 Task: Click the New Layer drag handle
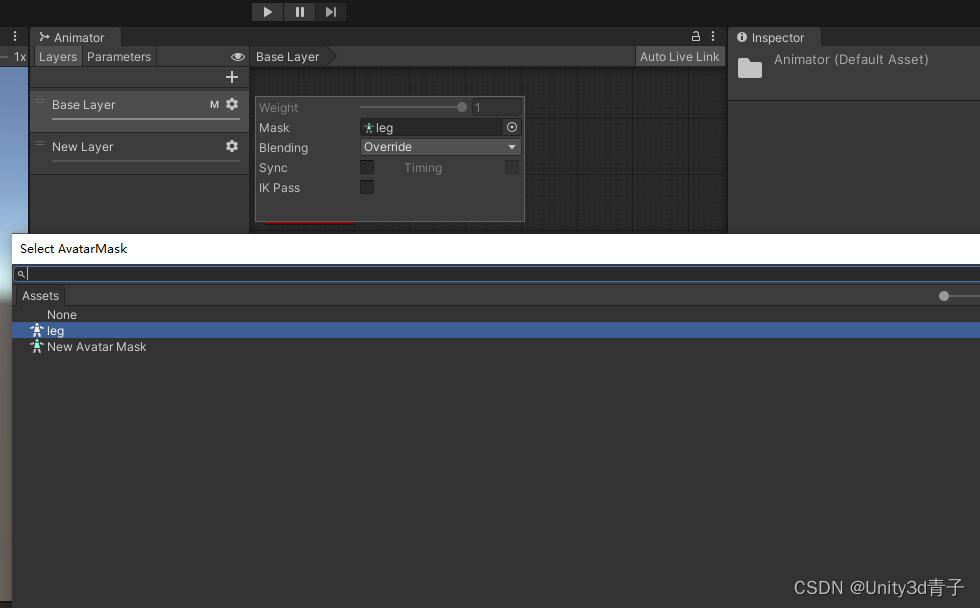tap(40, 143)
